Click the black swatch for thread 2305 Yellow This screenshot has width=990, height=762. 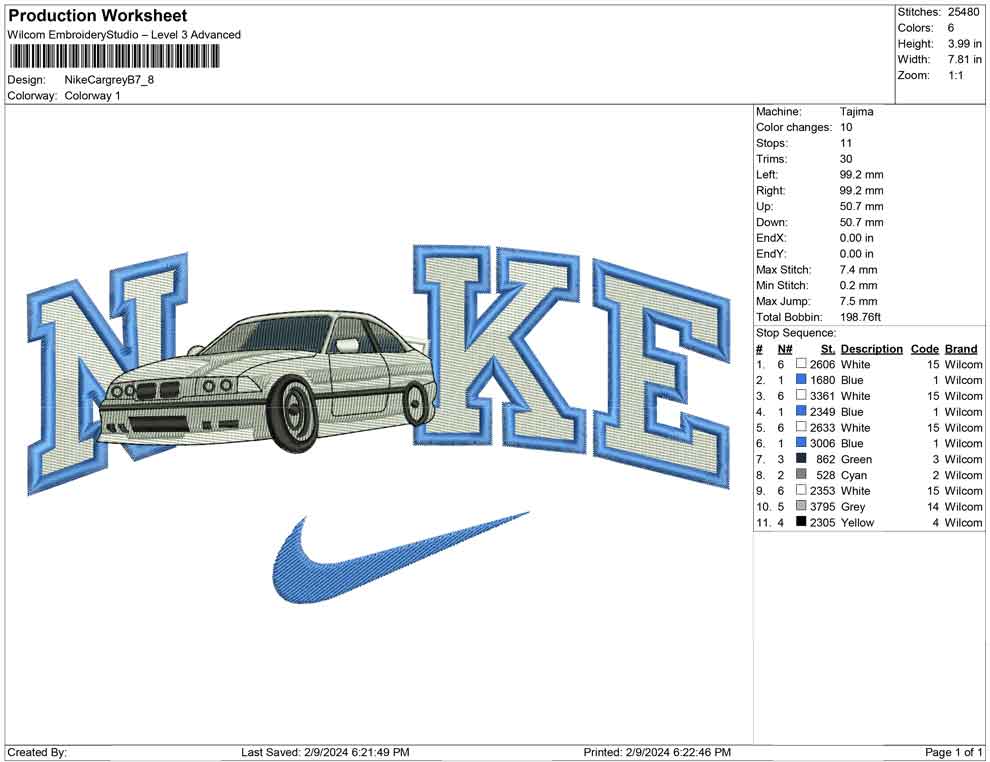801,522
